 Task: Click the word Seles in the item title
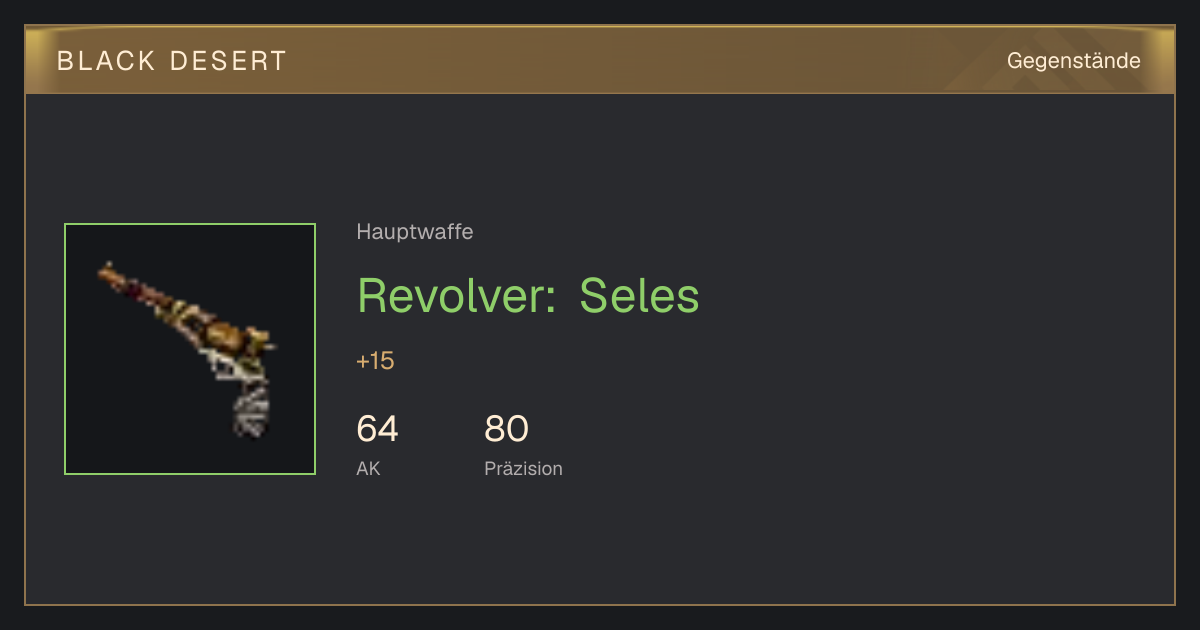[640, 295]
